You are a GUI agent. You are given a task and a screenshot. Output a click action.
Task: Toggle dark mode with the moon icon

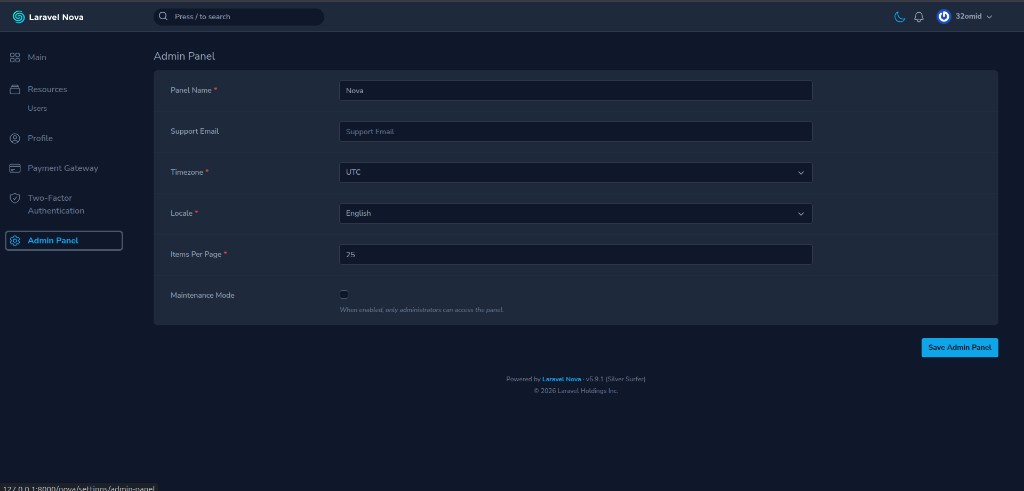click(899, 17)
